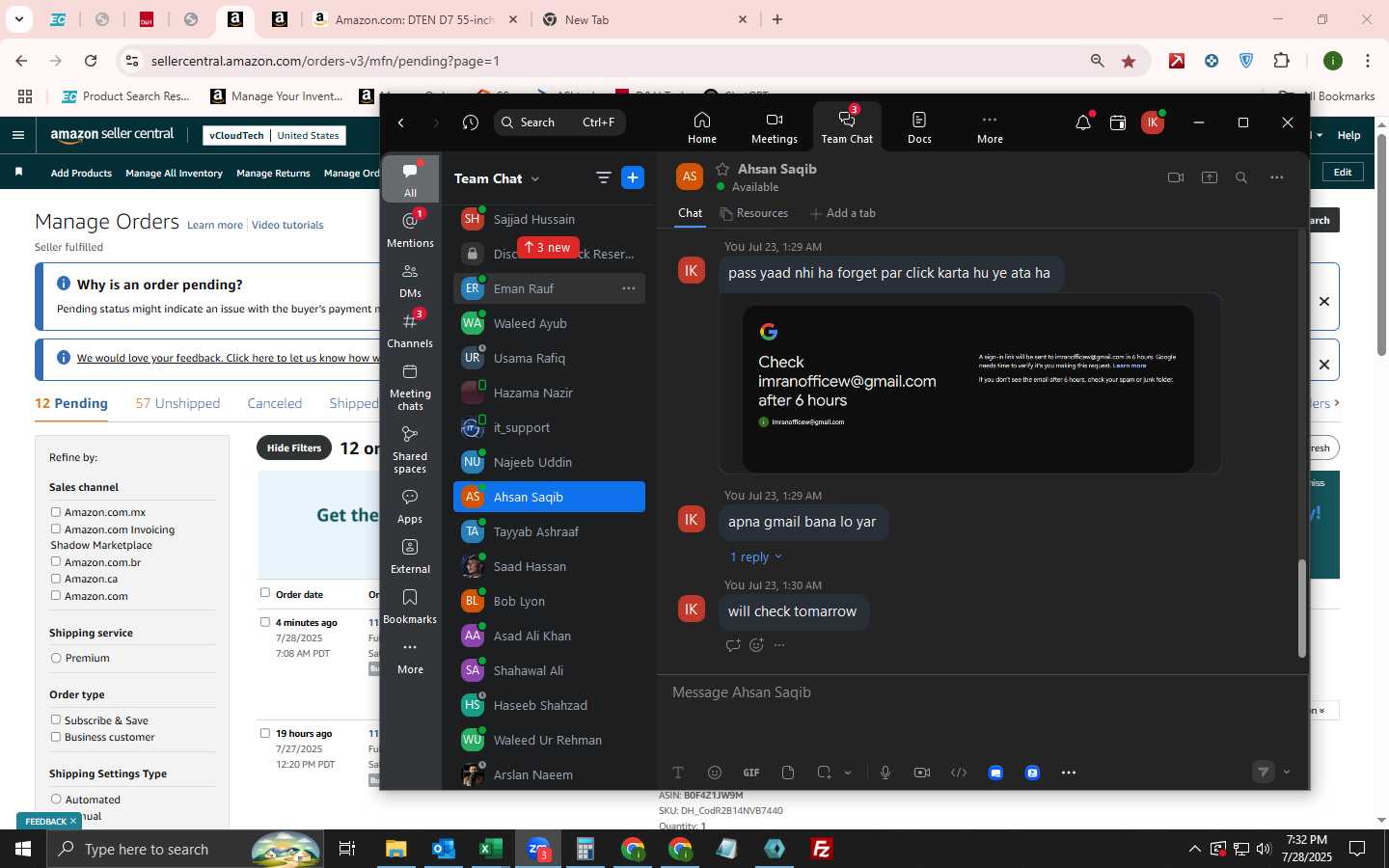This screenshot has width=1389, height=868.
Task: Open Docs in Zoom top bar
Action: 919,127
